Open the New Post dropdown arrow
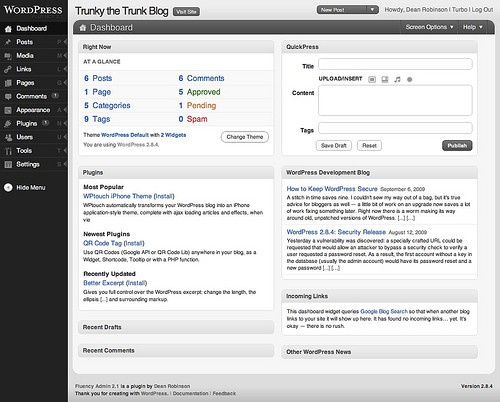 coord(372,10)
